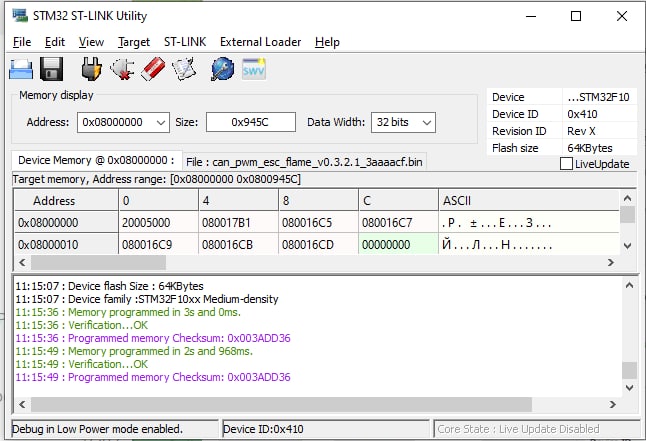646x441 pixels.
Task: Select memory cell 20005000
Action: coord(158,223)
